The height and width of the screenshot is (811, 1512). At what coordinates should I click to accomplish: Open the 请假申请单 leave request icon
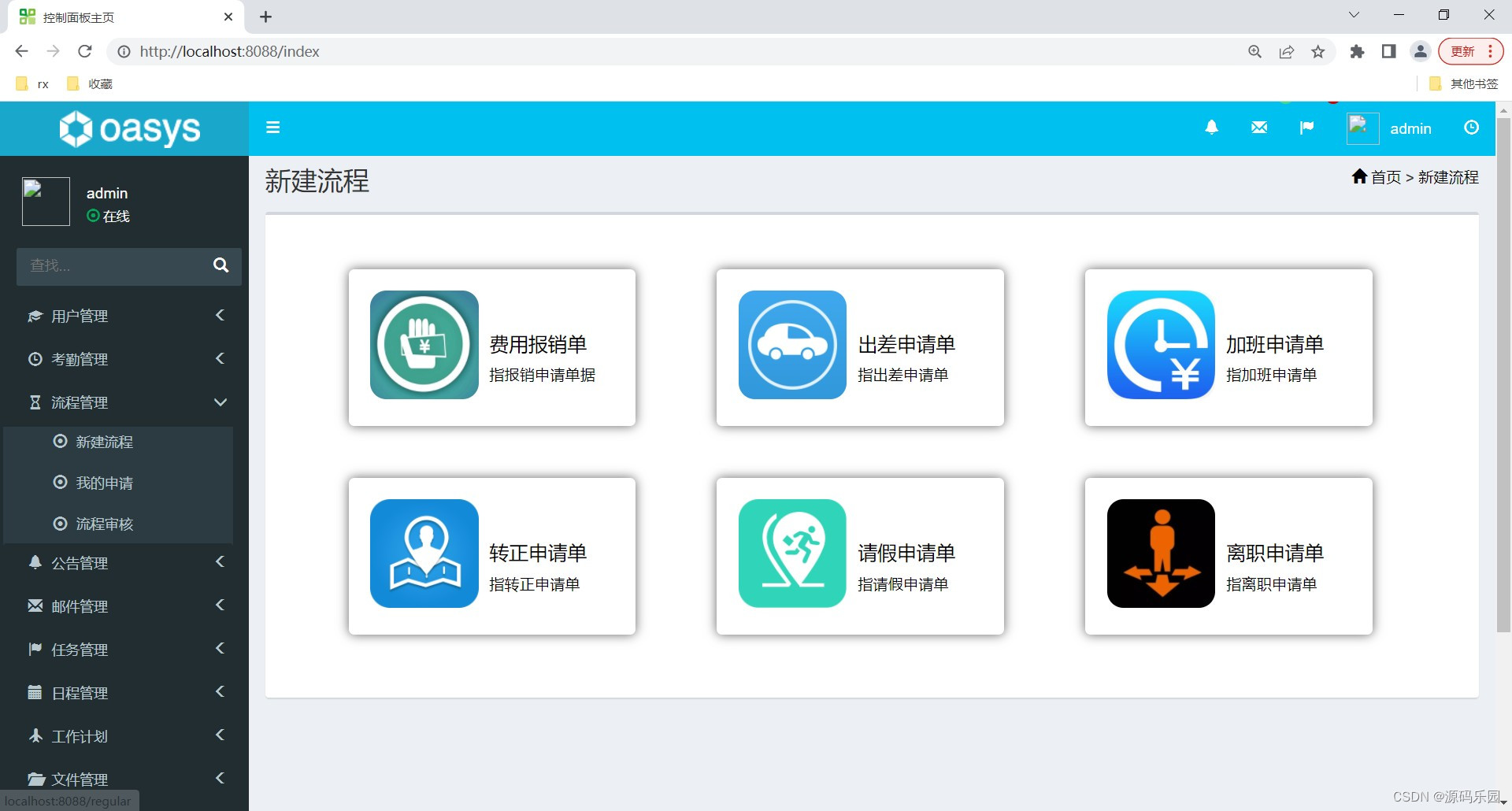[x=791, y=554]
